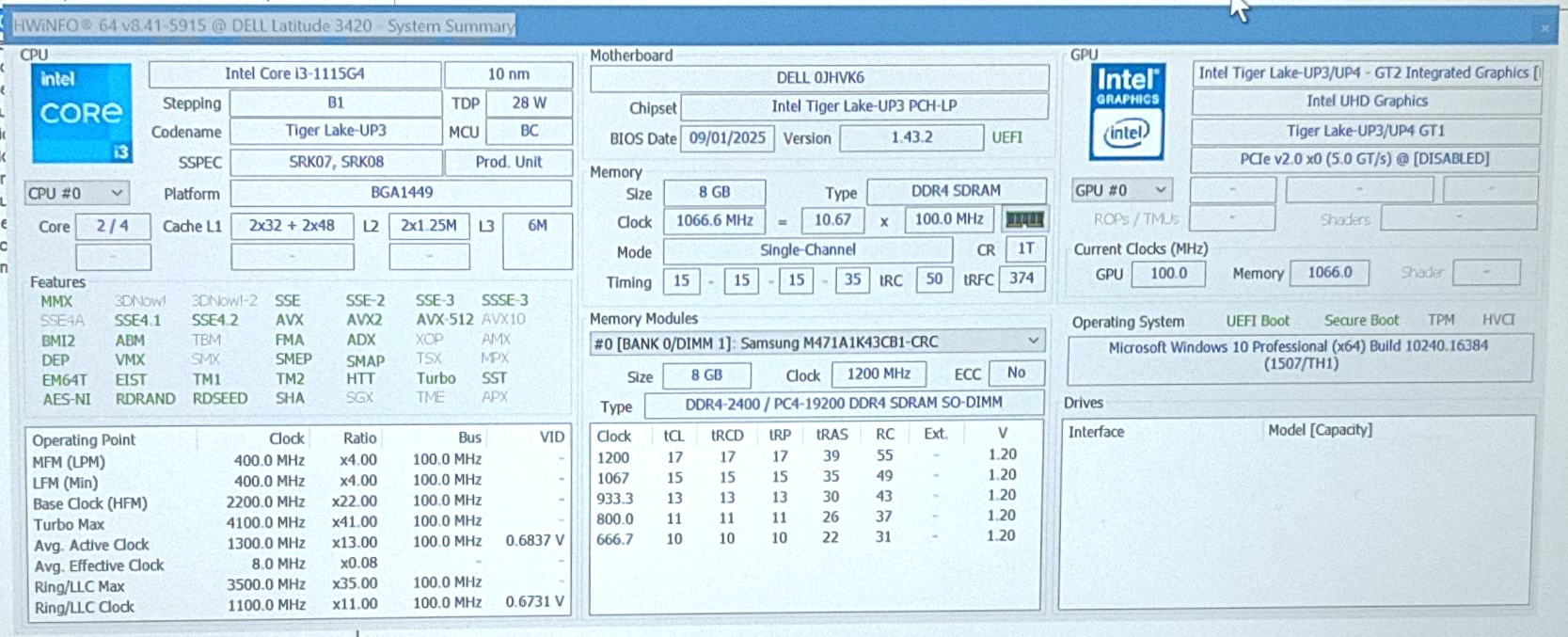
Task: Click the HVCI indicator
Action: [1498, 320]
